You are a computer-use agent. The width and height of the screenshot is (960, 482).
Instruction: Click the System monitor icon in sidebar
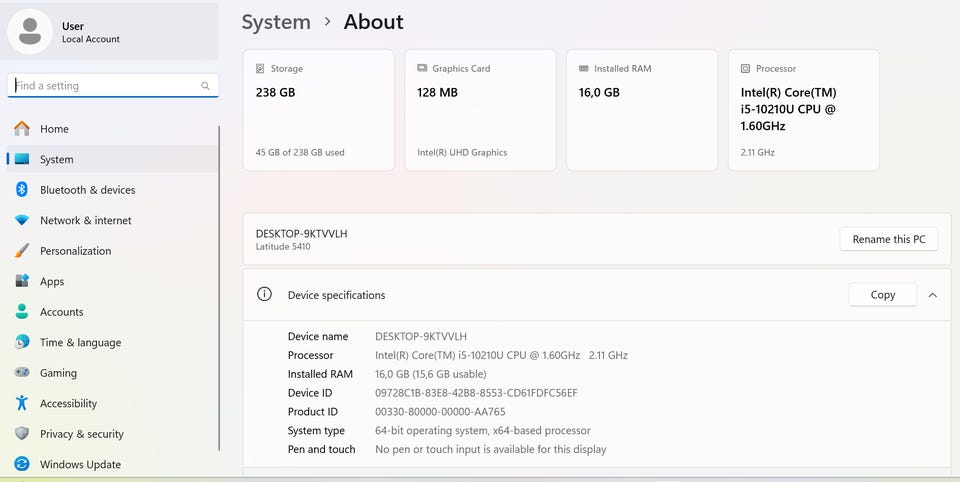(x=22, y=159)
